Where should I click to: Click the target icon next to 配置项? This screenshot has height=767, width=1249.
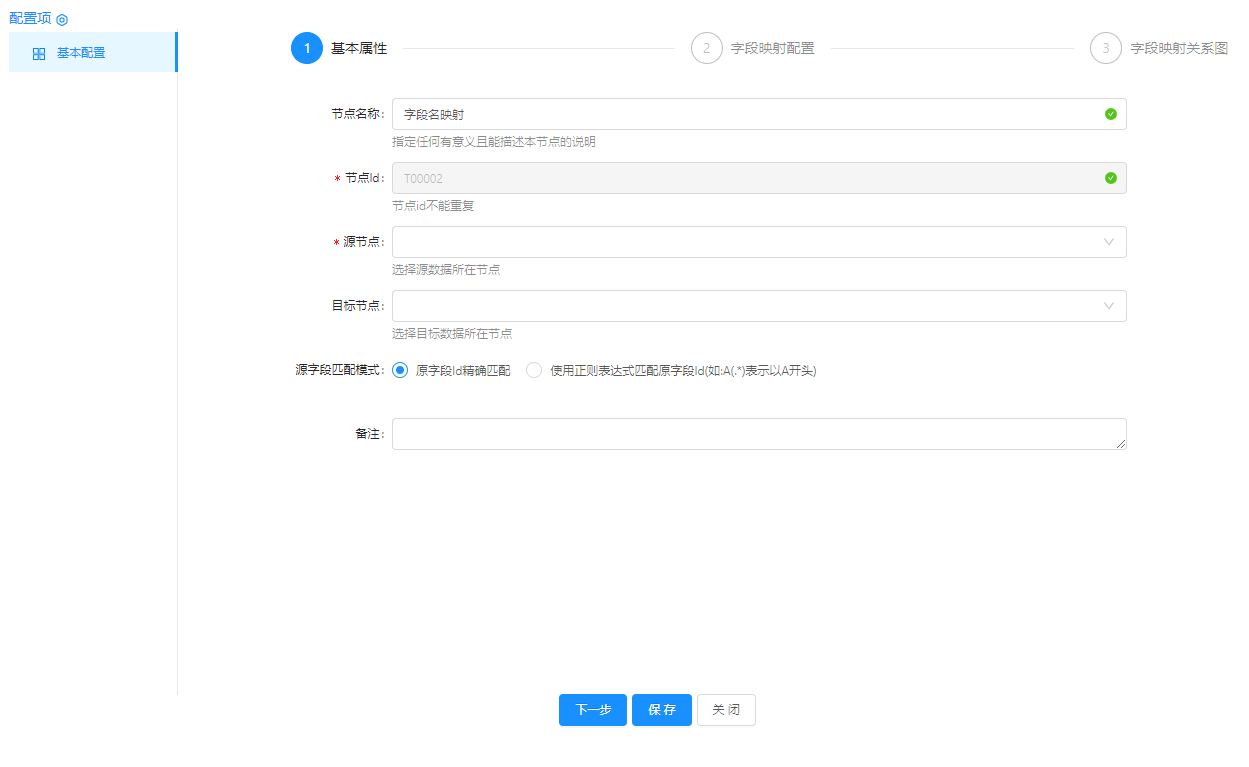click(x=62, y=19)
